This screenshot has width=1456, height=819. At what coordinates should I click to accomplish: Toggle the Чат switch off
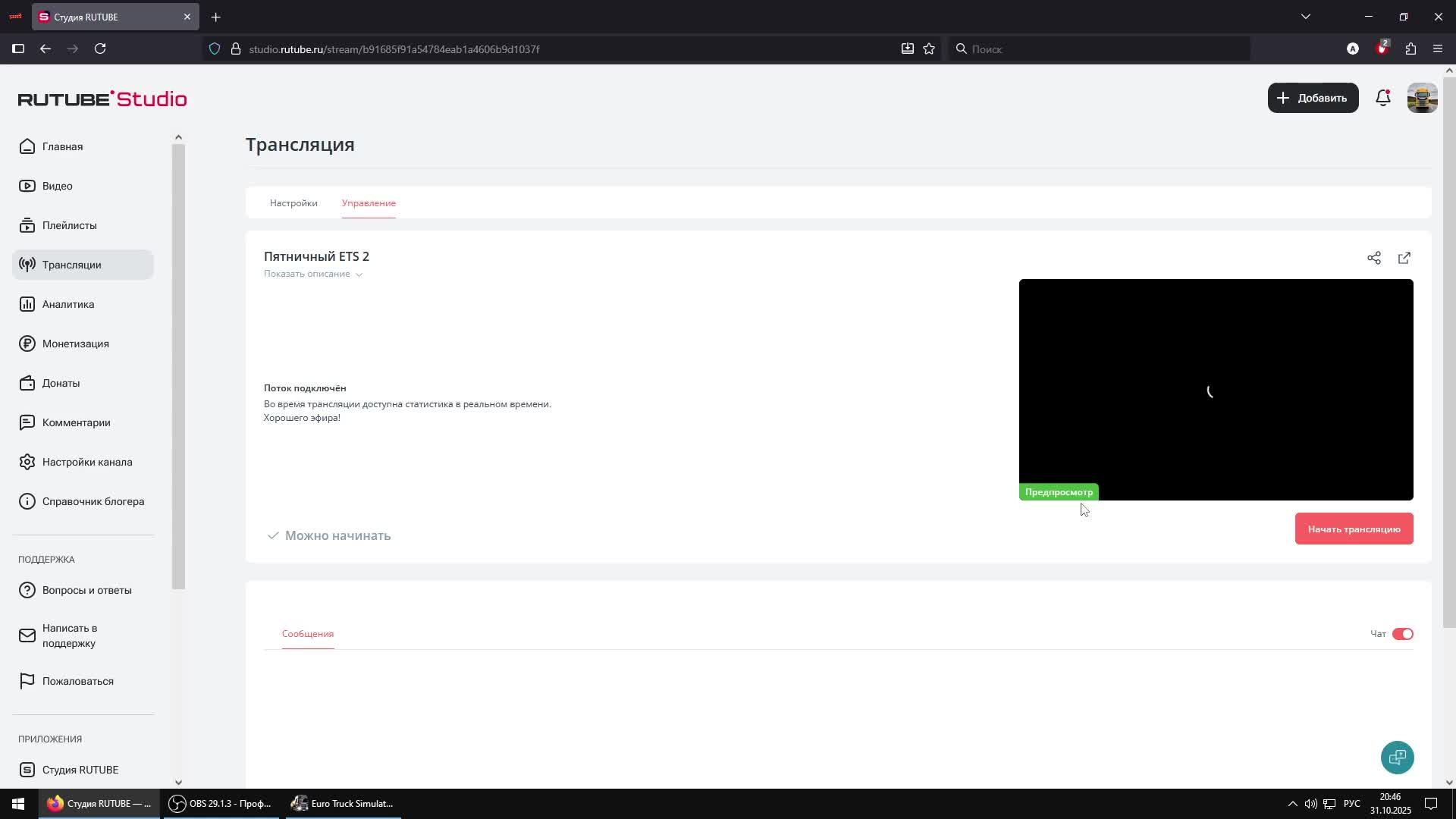1402,634
